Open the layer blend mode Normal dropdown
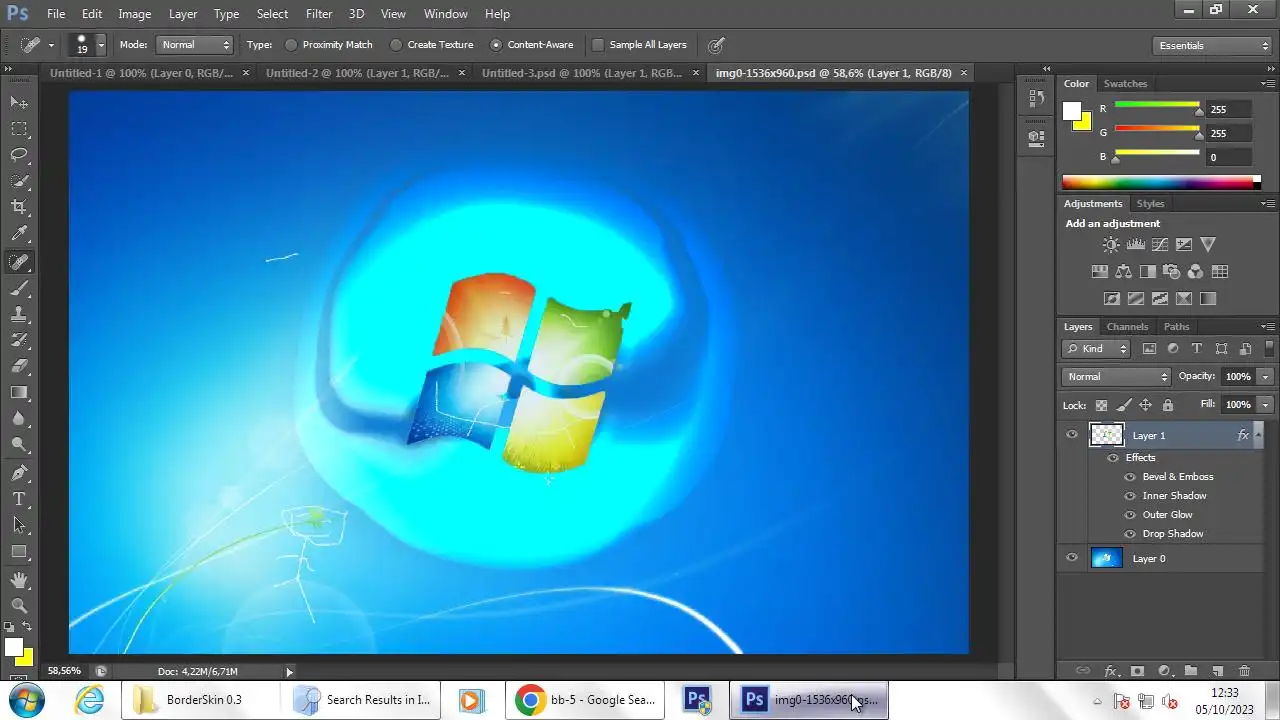 tap(1116, 376)
